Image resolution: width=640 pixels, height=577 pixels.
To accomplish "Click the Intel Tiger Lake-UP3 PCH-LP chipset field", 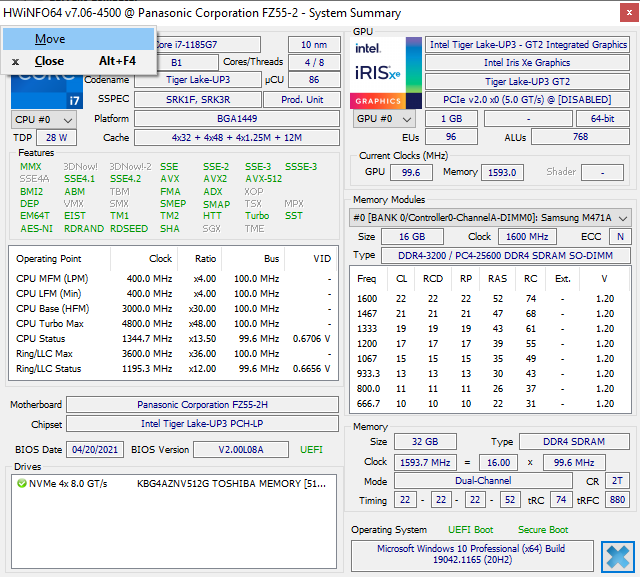I will point(202,424).
